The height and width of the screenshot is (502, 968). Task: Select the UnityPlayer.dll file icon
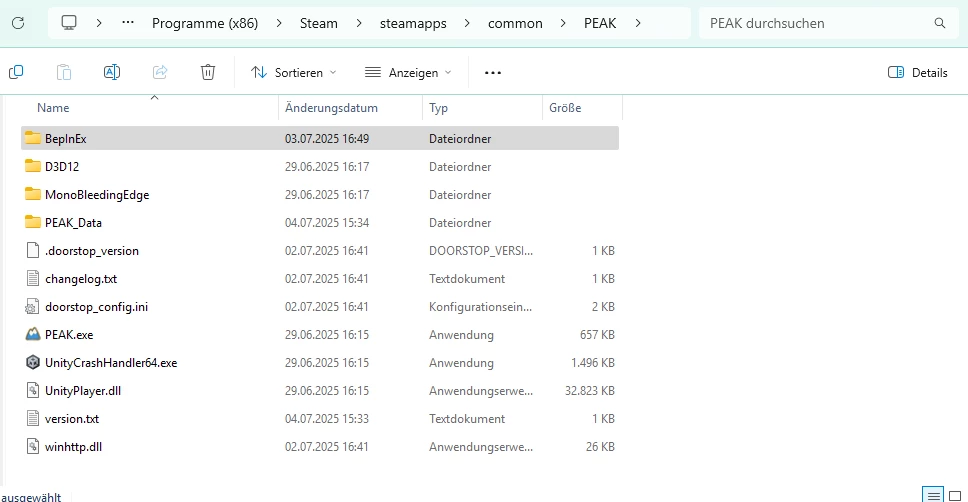coord(33,390)
